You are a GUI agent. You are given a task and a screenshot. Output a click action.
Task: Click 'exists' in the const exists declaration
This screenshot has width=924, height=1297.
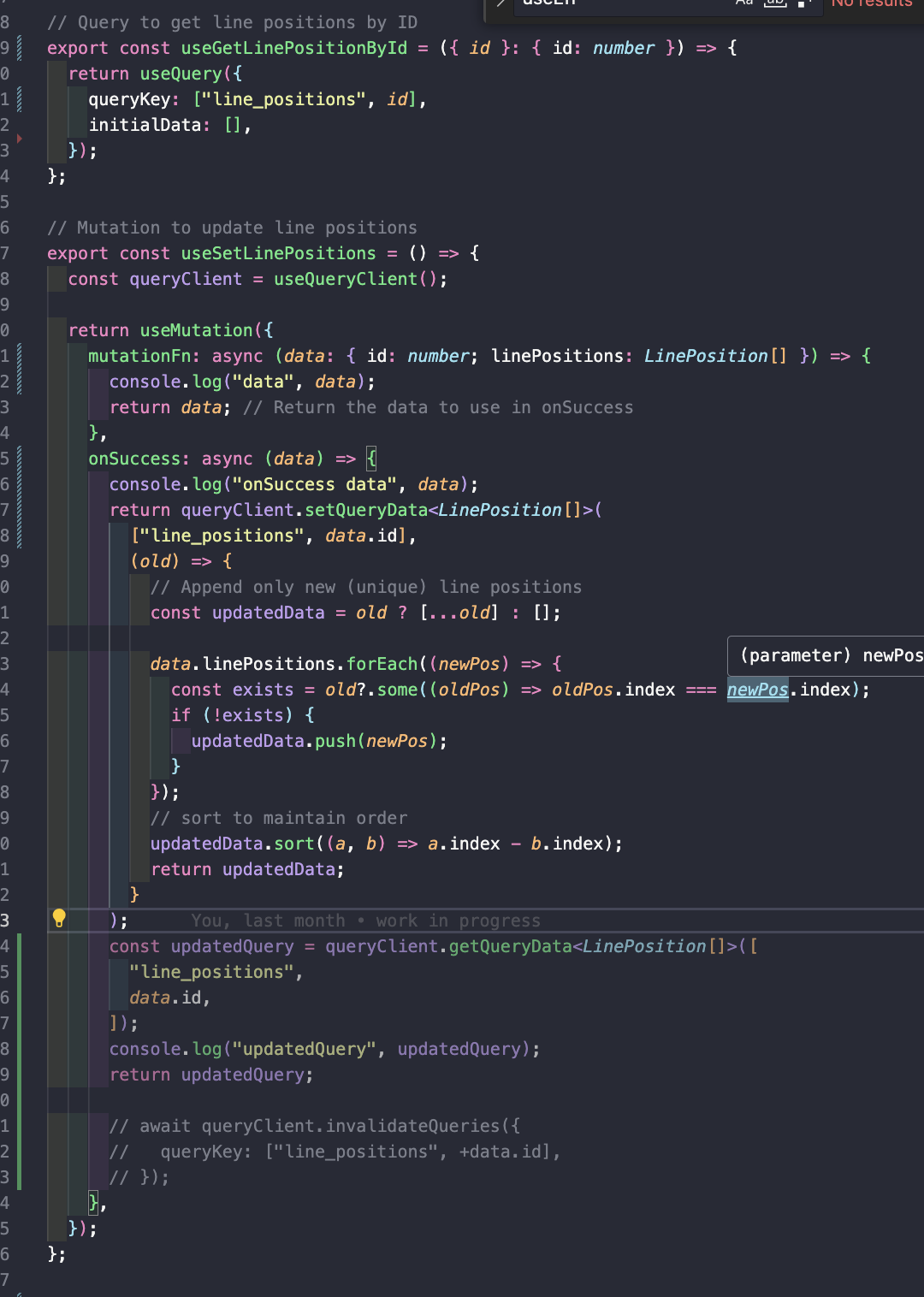[x=263, y=690]
